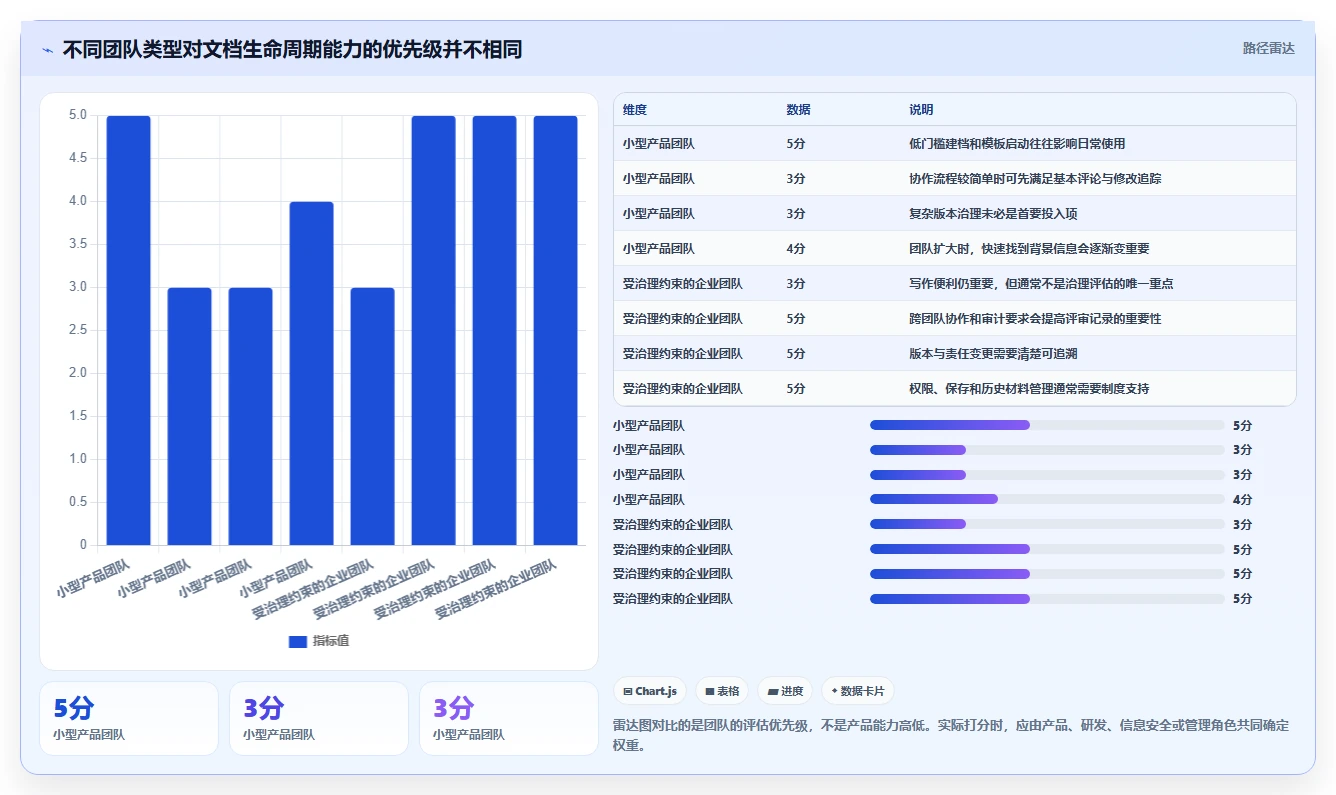Click the first 小型产品团队 bar reaching 5.0
The width and height of the screenshot is (1336, 795).
(x=129, y=330)
